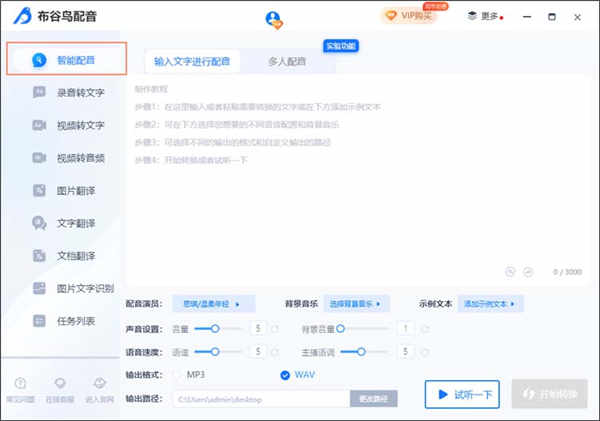Click the 主播语调 pitch slider handle
This screenshot has width=600, height=421.
click(361, 352)
